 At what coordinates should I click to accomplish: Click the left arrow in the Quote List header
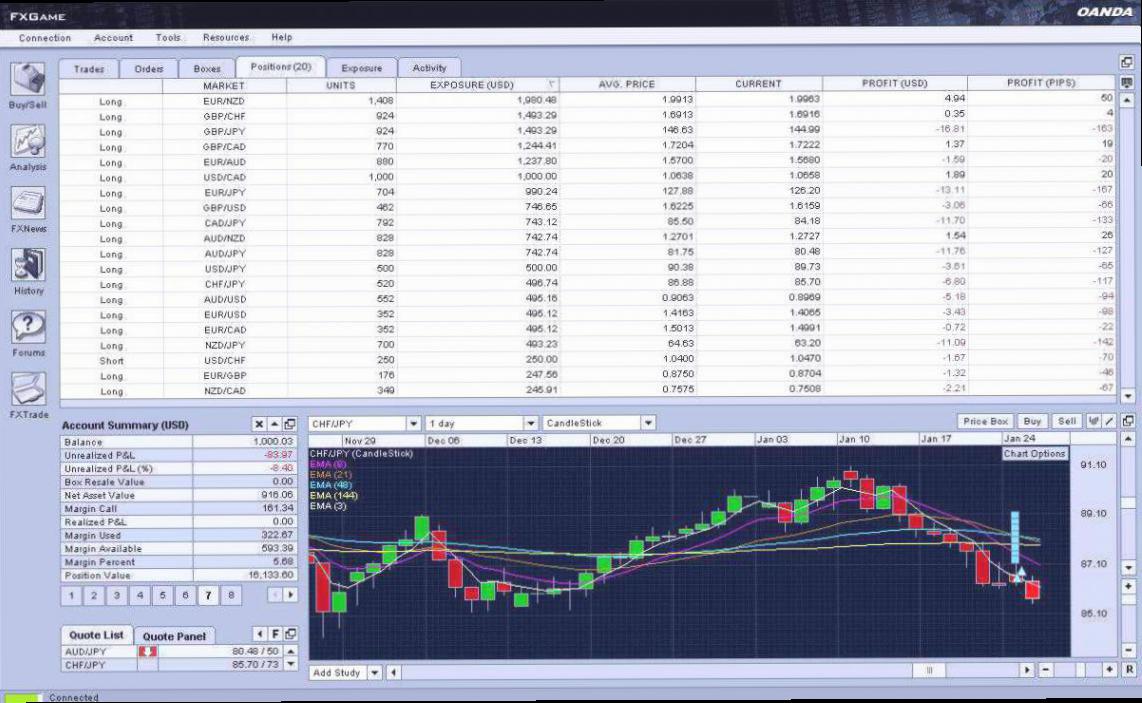click(x=260, y=634)
